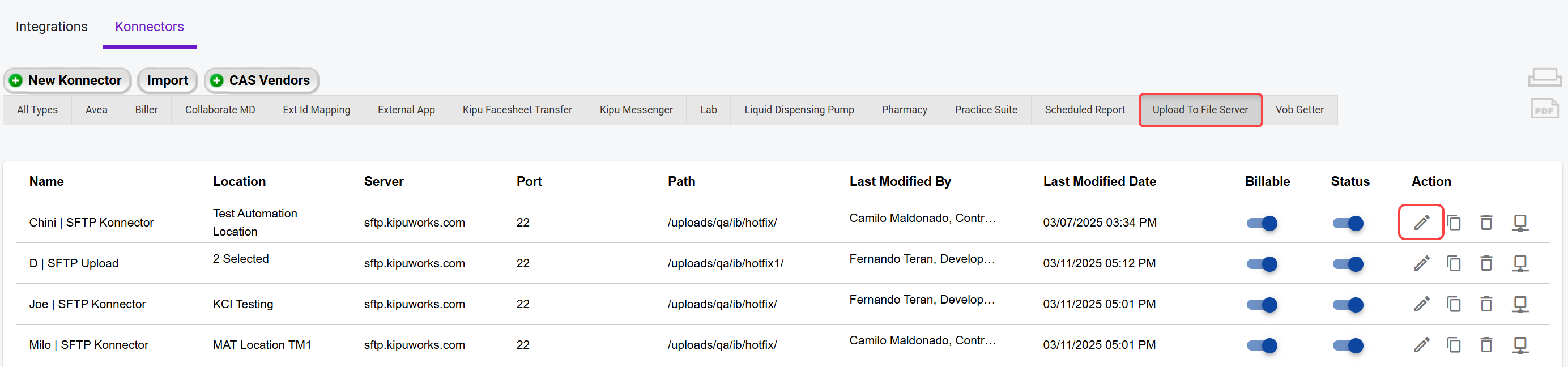Image resolution: width=1568 pixels, height=367 pixels.
Task: Sort by Last Modified Date column header
Action: (x=1099, y=181)
